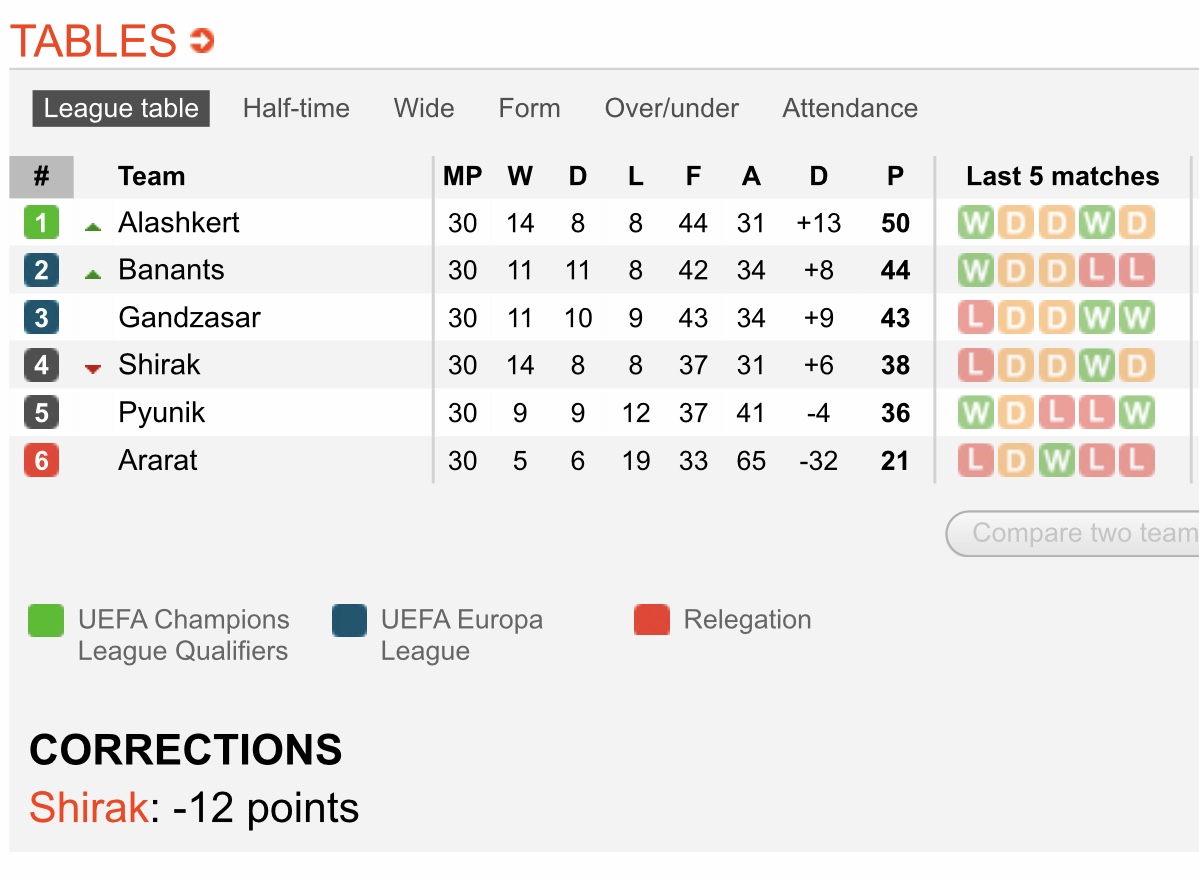Image resolution: width=1199 pixels, height=879 pixels.
Task: Click the green up arrow beside Banants
Action: point(93,274)
